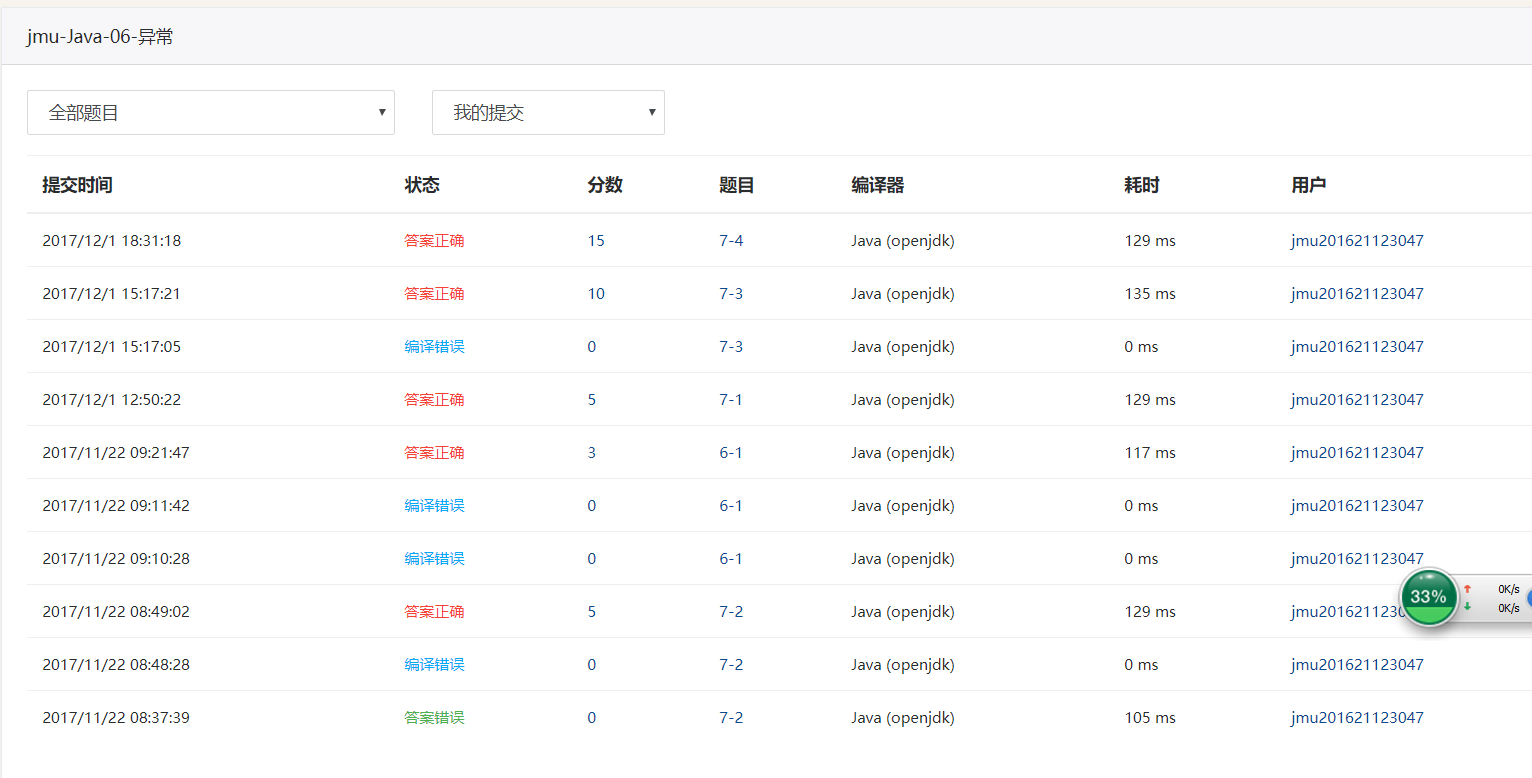Click Java (openjdk) compiler in 08:37:39 row
This screenshot has width=1532, height=778.
pyautogui.click(x=903, y=718)
